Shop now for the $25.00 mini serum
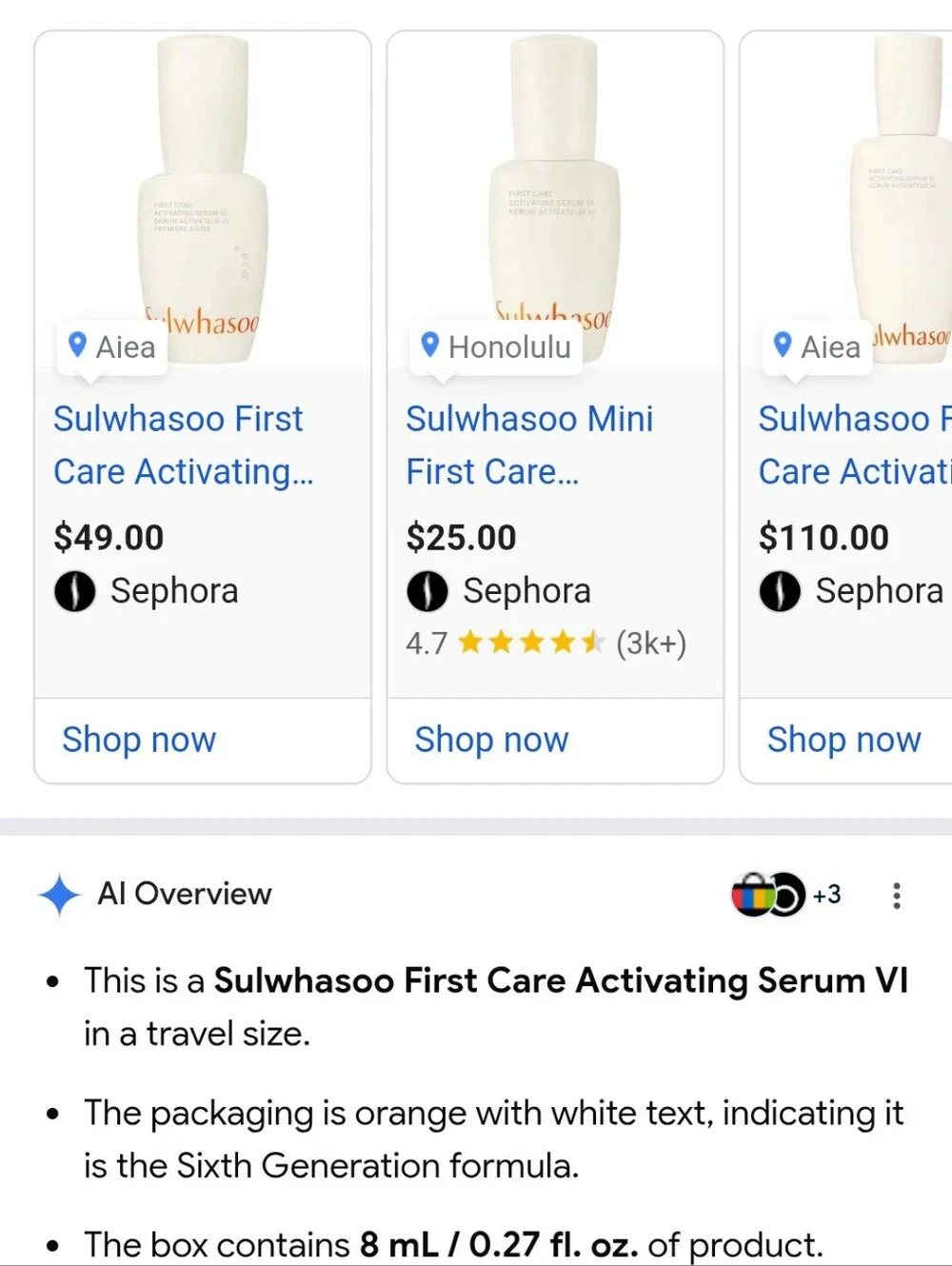The height and width of the screenshot is (1266, 952). click(x=491, y=740)
